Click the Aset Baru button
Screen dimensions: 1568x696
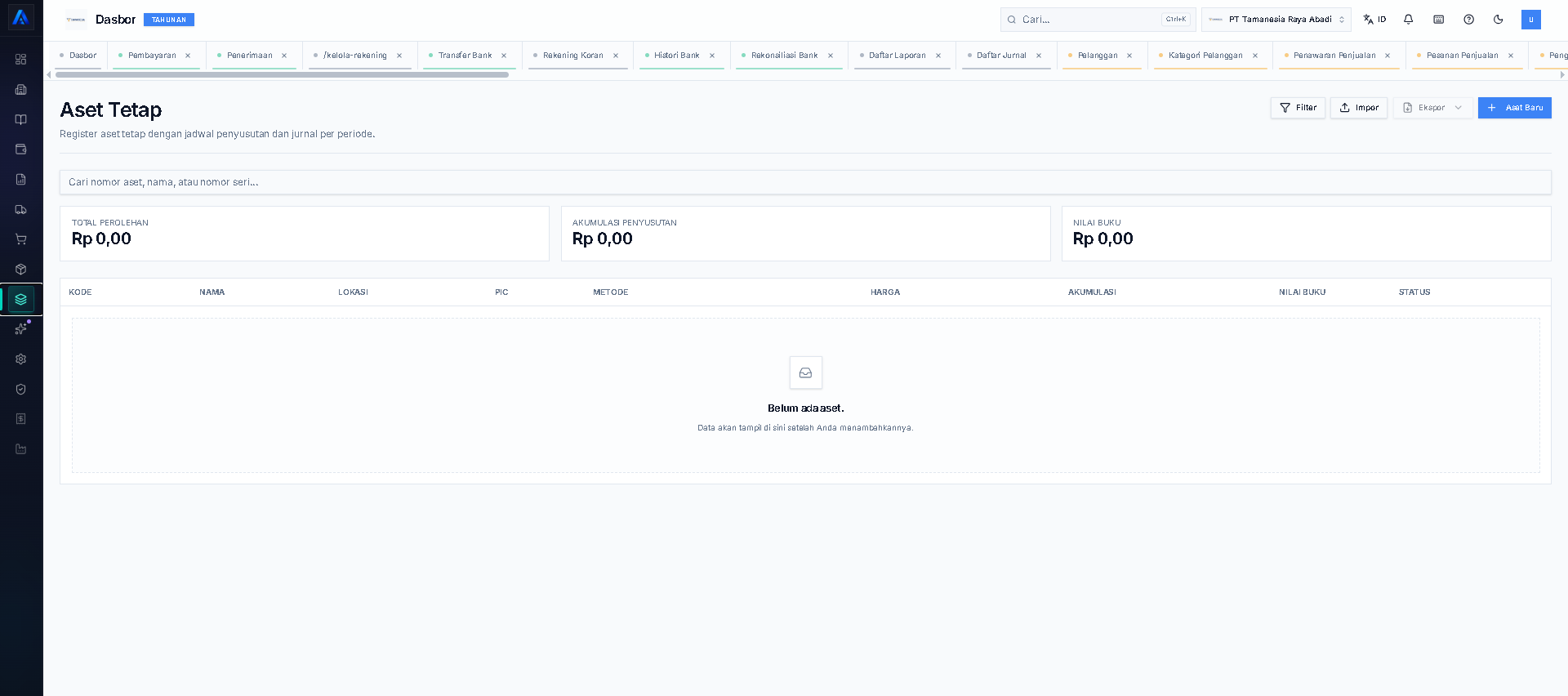pyautogui.click(x=1515, y=108)
